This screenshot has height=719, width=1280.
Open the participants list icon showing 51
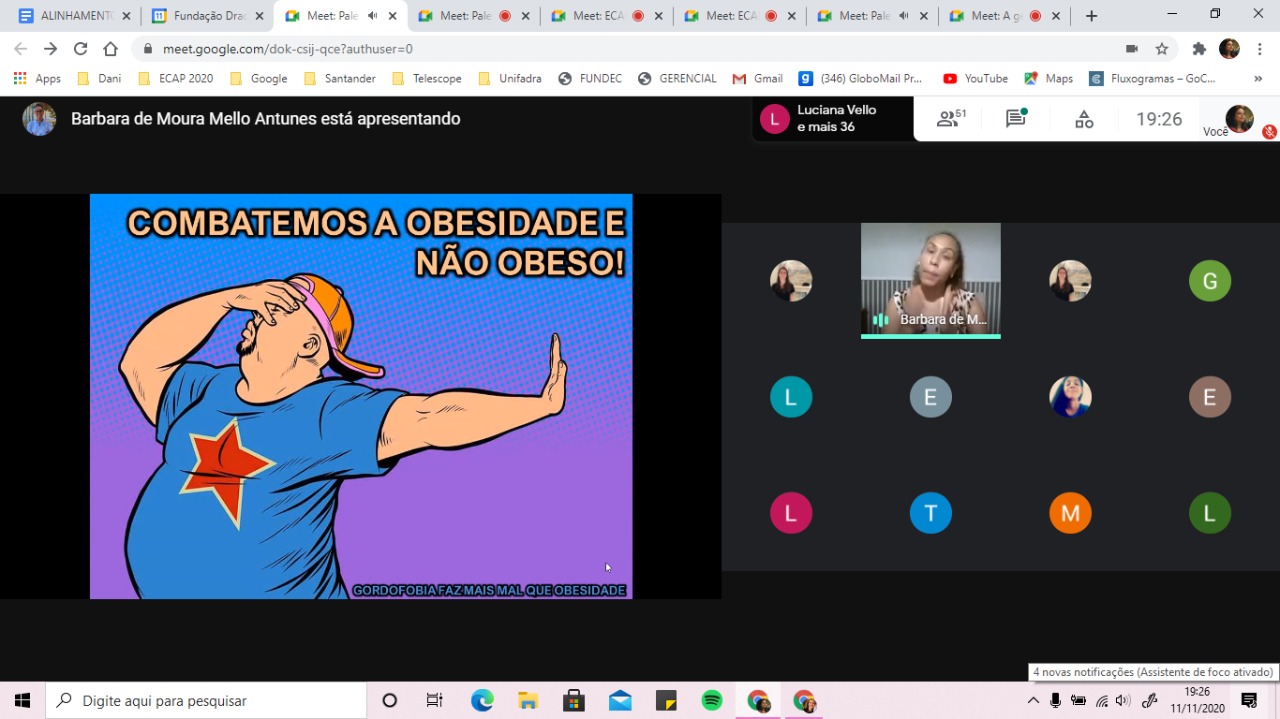950,119
